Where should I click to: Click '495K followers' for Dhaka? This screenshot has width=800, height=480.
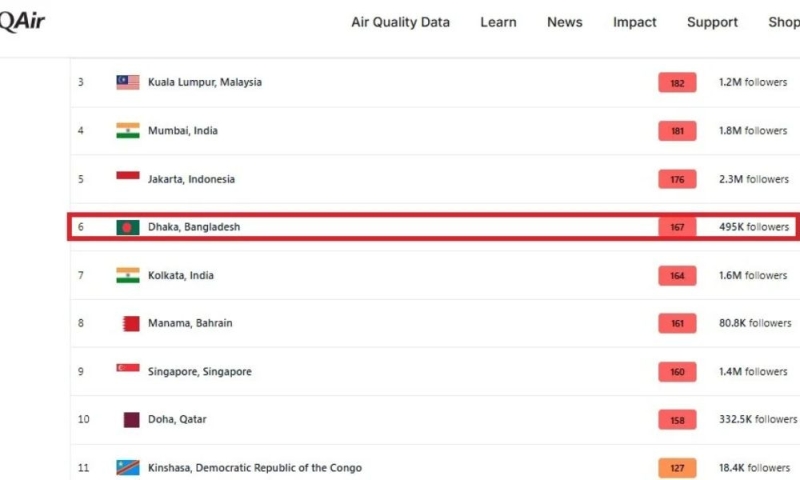coord(754,227)
